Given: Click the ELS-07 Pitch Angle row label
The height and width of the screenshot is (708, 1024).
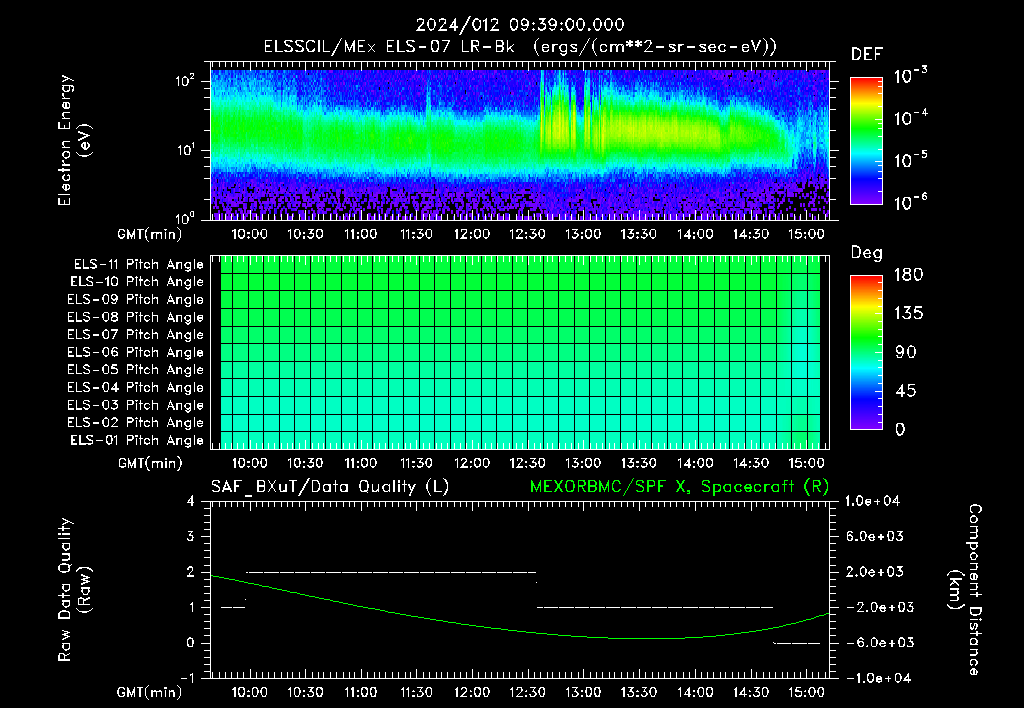Looking at the screenshot, I should pos(135,334).
